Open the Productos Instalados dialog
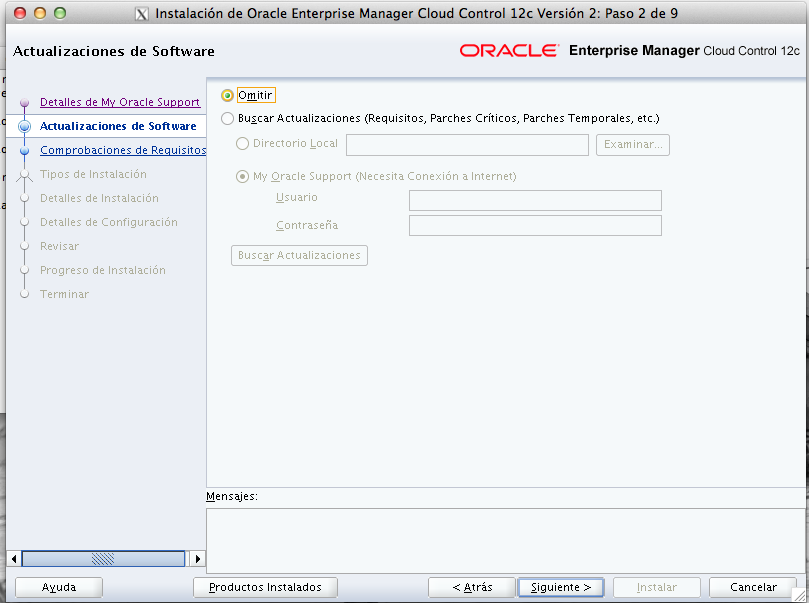This screenshot has height=603, width=809. coord(265,587)
